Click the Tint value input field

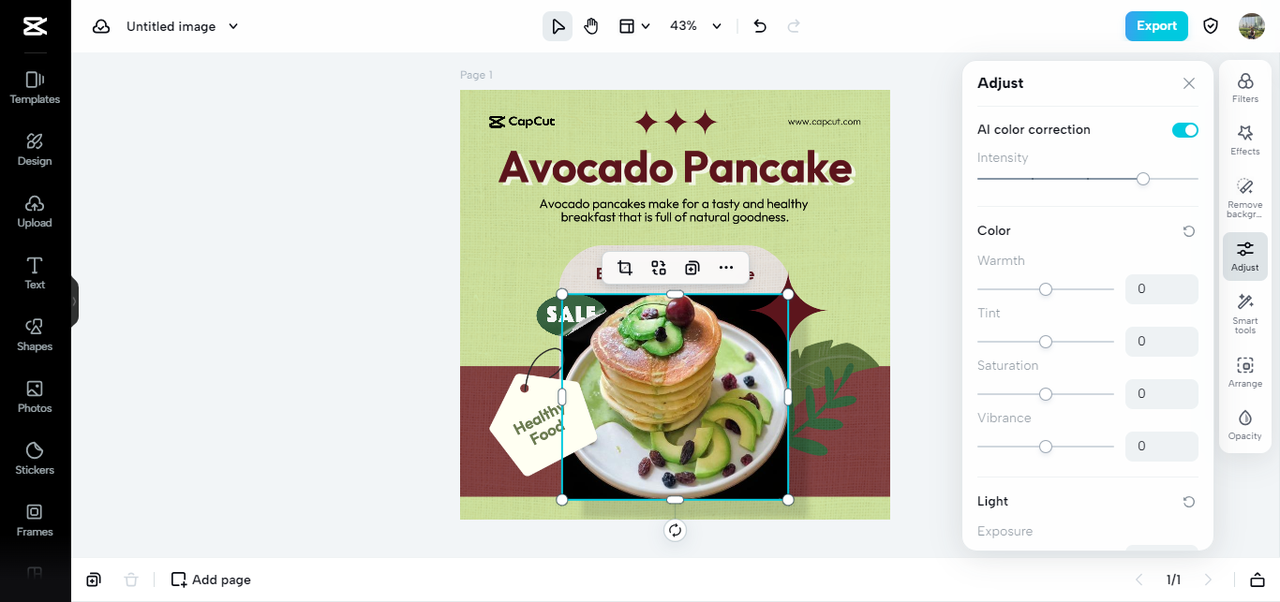[1162, 341]
